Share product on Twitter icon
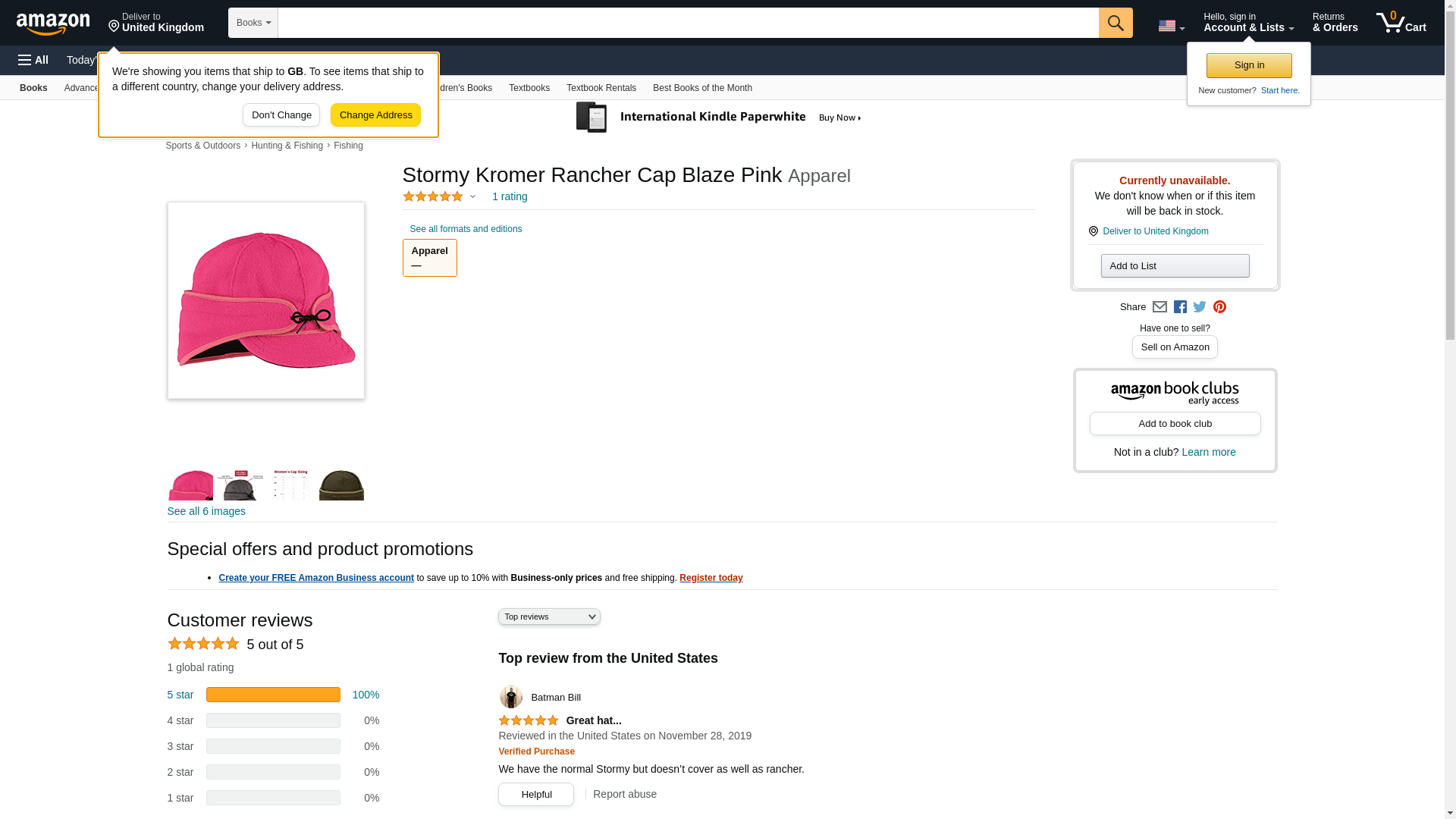Screen dimensions: 1456x819 (x=1200, y=307)
